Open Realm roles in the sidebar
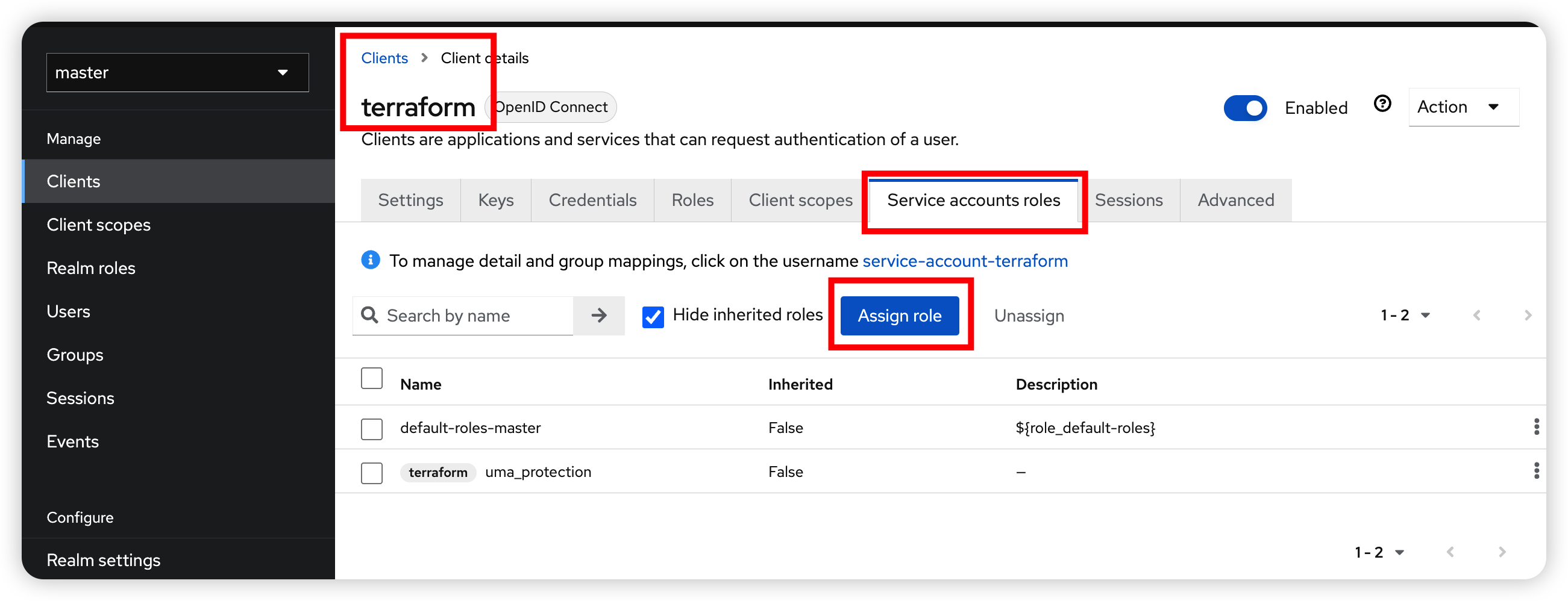 [x=178, y=267]
